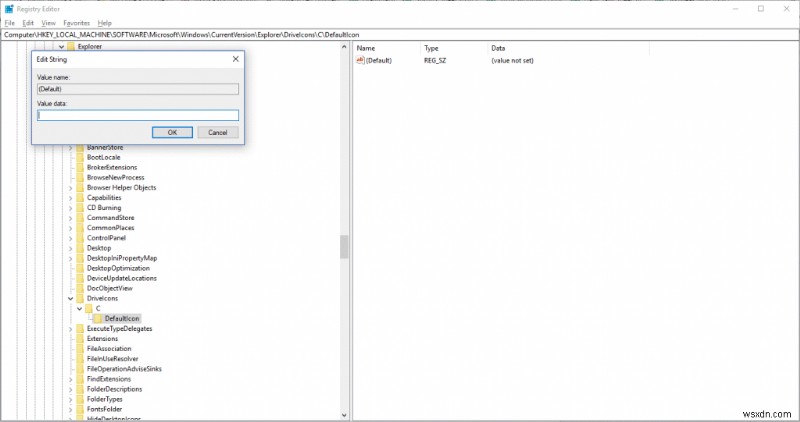Screen dimensions: 800x422
Task: Click the Value name field
Action: tap(138, 89)
